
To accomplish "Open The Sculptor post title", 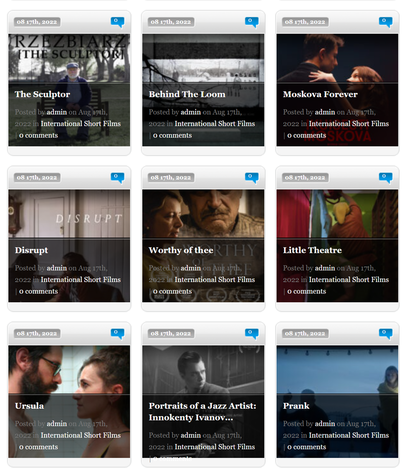I will (x=42, y=94).
